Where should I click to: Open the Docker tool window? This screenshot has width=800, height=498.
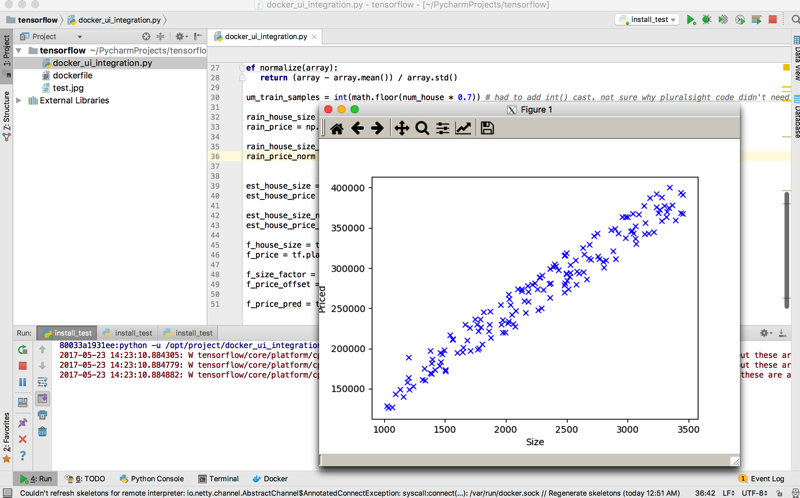coord(270,479)
